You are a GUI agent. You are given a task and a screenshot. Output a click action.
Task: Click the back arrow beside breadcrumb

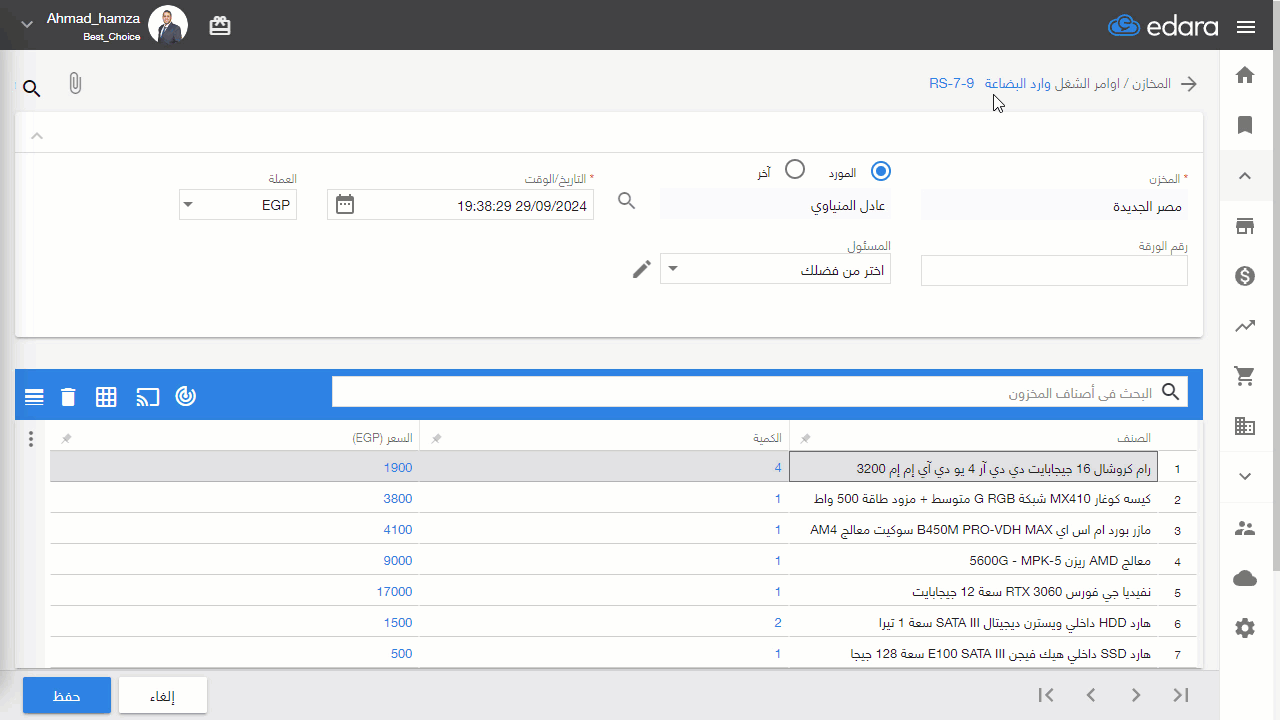1189,84
